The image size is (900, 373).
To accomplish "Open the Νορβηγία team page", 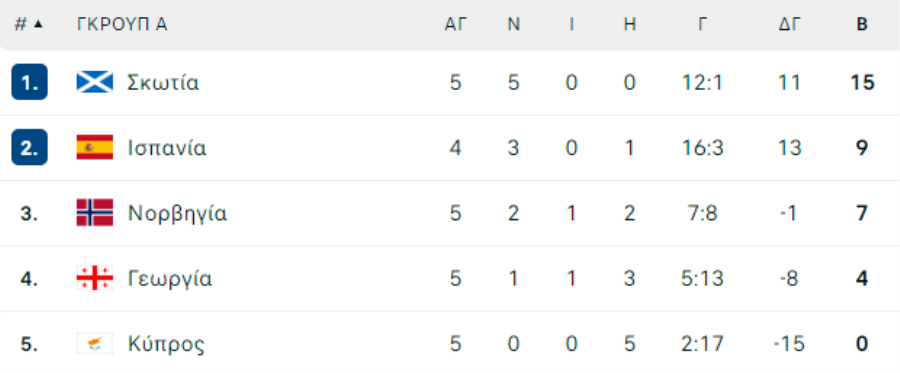I will click(177, 213).
